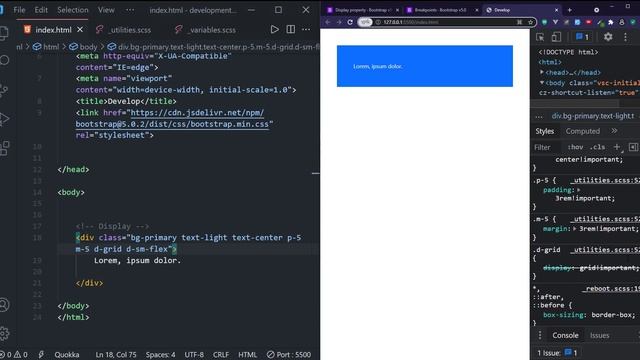Change language mode via HTML status item

click(247, 355)
